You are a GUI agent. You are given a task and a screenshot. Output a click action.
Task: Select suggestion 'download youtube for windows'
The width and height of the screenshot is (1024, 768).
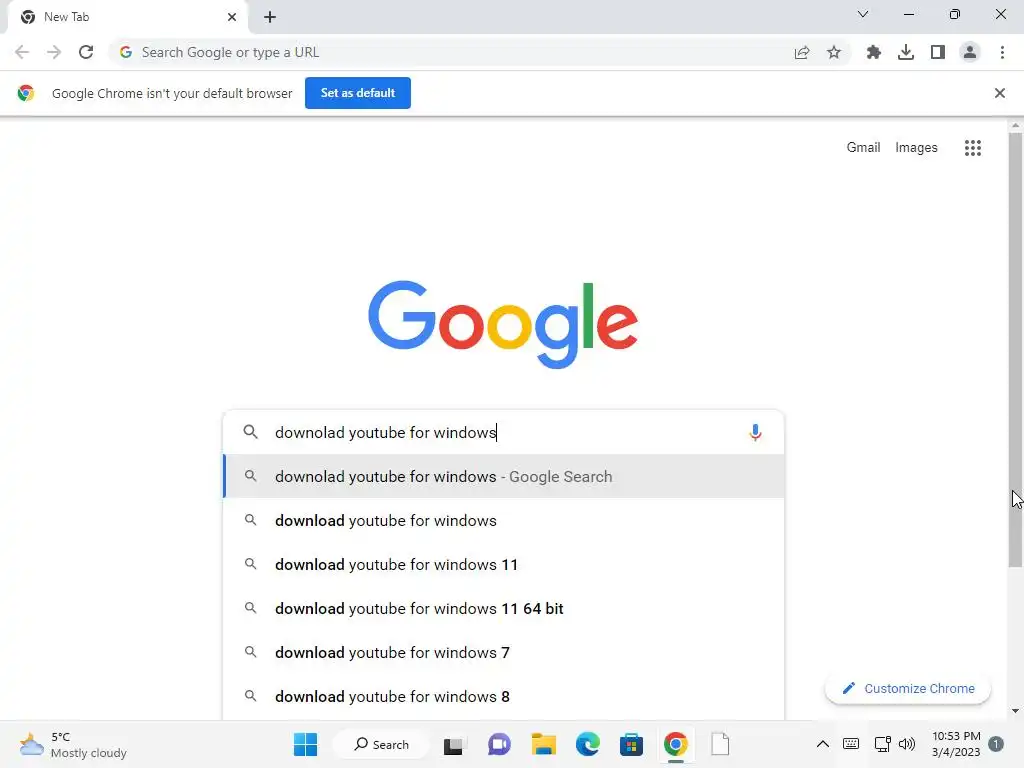tap(504, 520)
